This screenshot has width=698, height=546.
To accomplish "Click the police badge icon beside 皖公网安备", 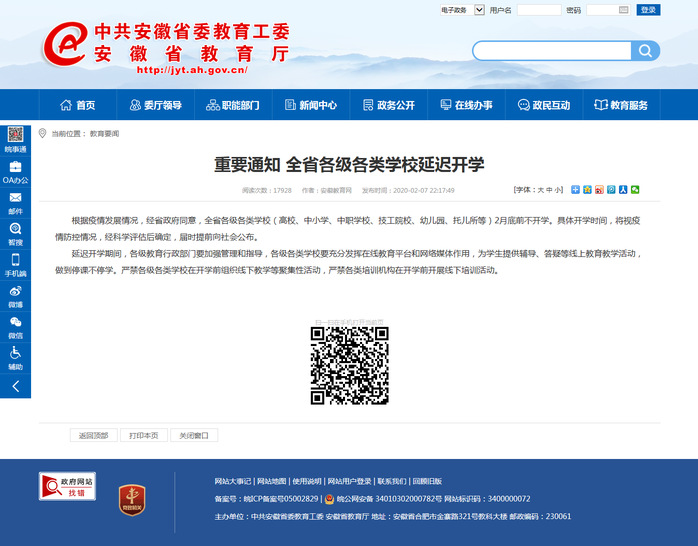I will pyautogui.click(x=329, y=499).
